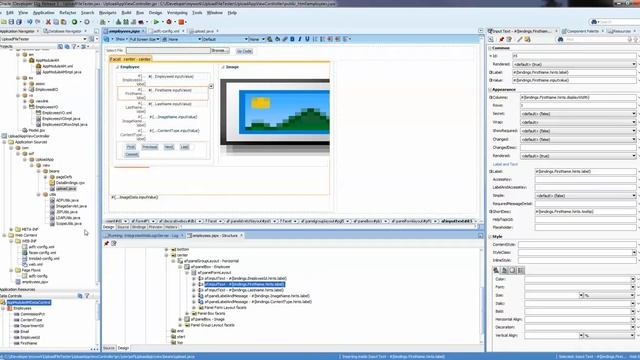Image resolution: width=640 pixels, height=360 pixels.
Task: Click the green Run arrow in main toolbar
Action: [x=156, y=22]
